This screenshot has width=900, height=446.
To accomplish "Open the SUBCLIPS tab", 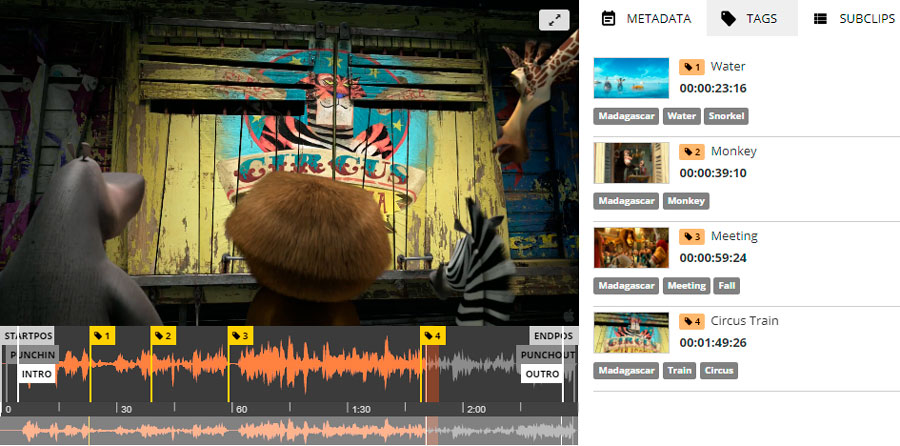I will 855,18.
